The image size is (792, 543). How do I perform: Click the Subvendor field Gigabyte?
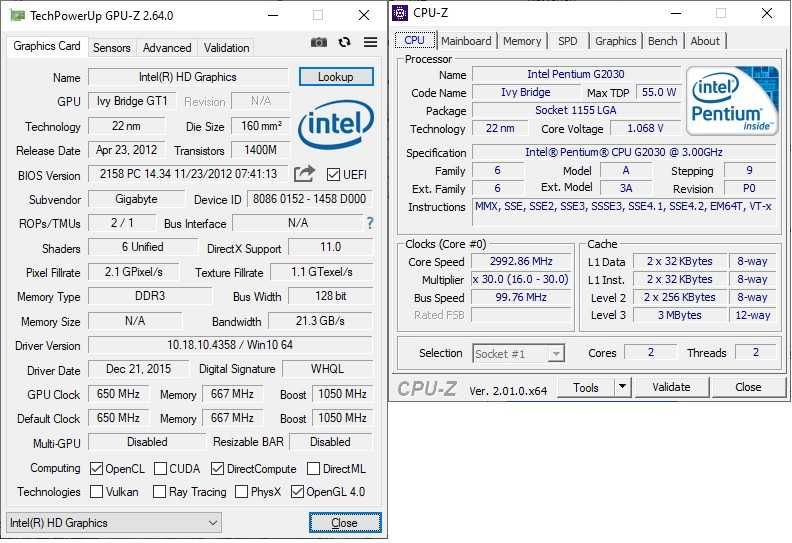(136, 199)
